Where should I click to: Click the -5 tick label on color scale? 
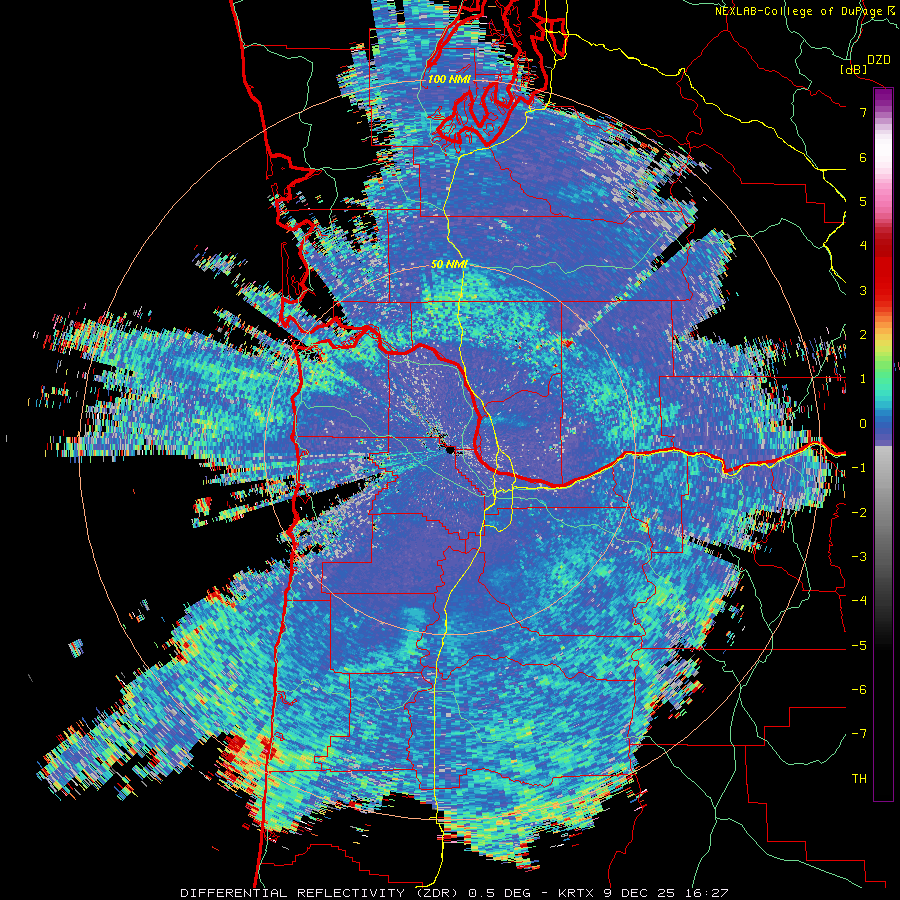(859, 646)
